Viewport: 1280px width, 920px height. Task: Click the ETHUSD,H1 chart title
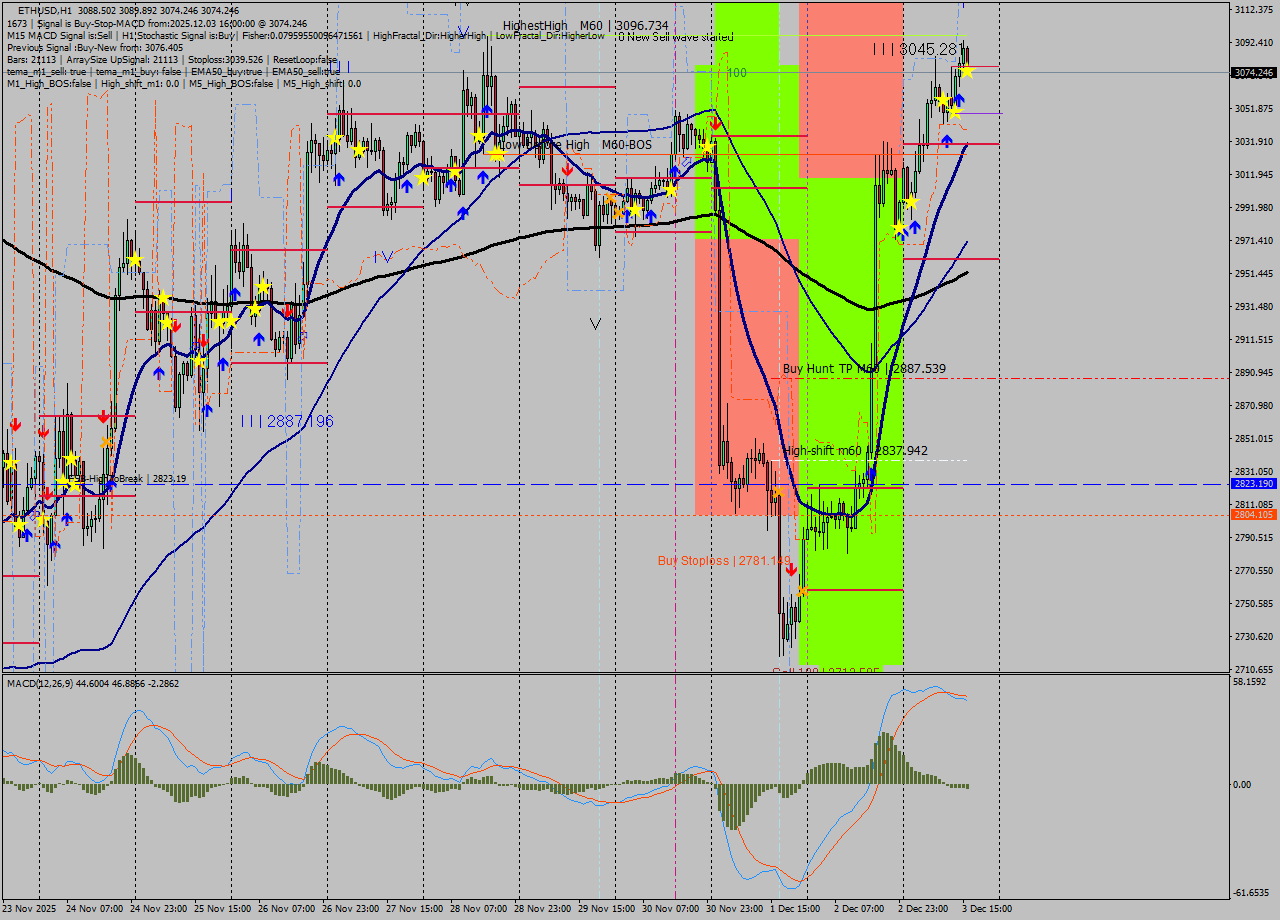44,10
